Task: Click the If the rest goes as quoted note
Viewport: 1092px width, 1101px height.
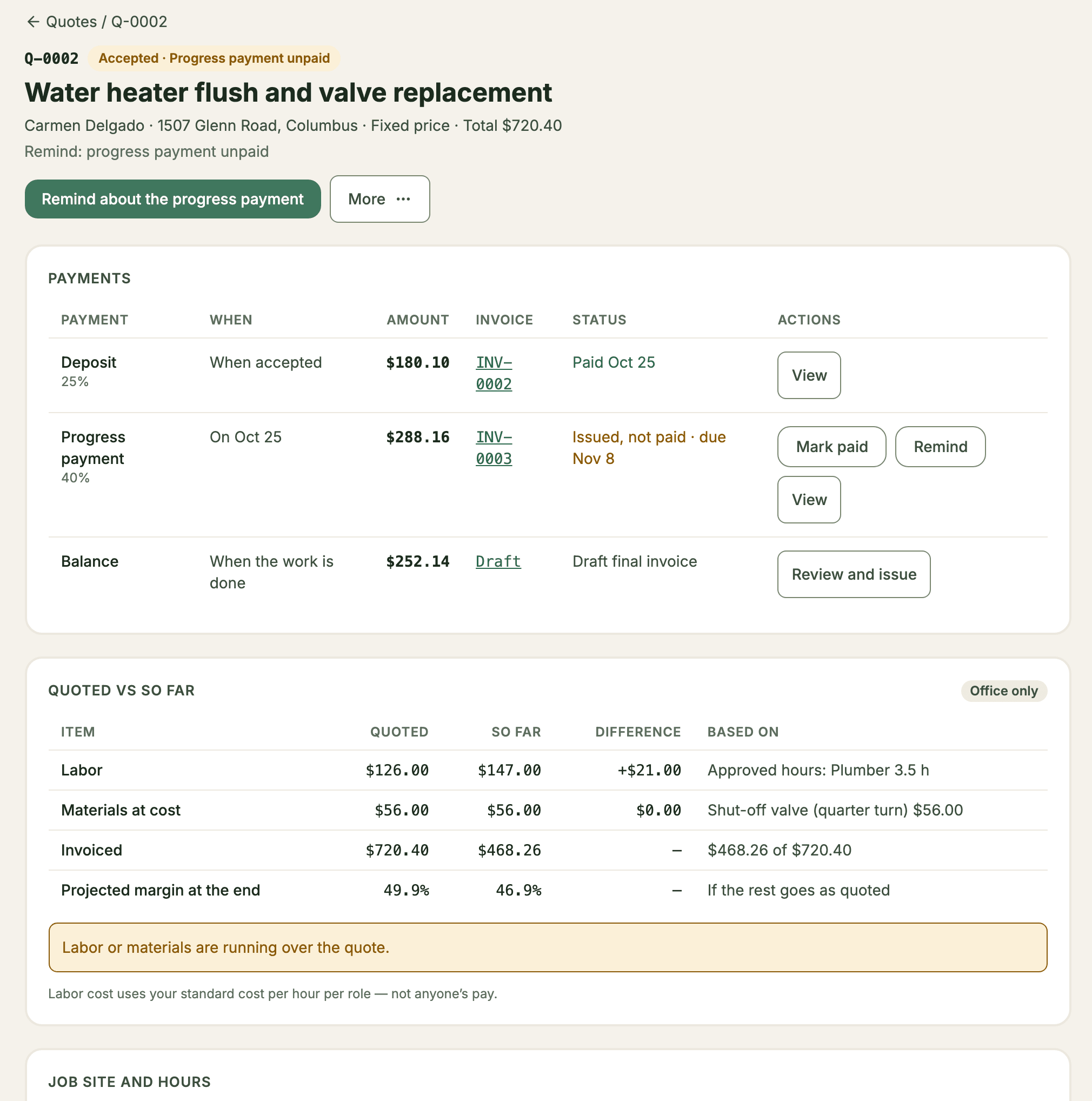Action: (798, 890)
